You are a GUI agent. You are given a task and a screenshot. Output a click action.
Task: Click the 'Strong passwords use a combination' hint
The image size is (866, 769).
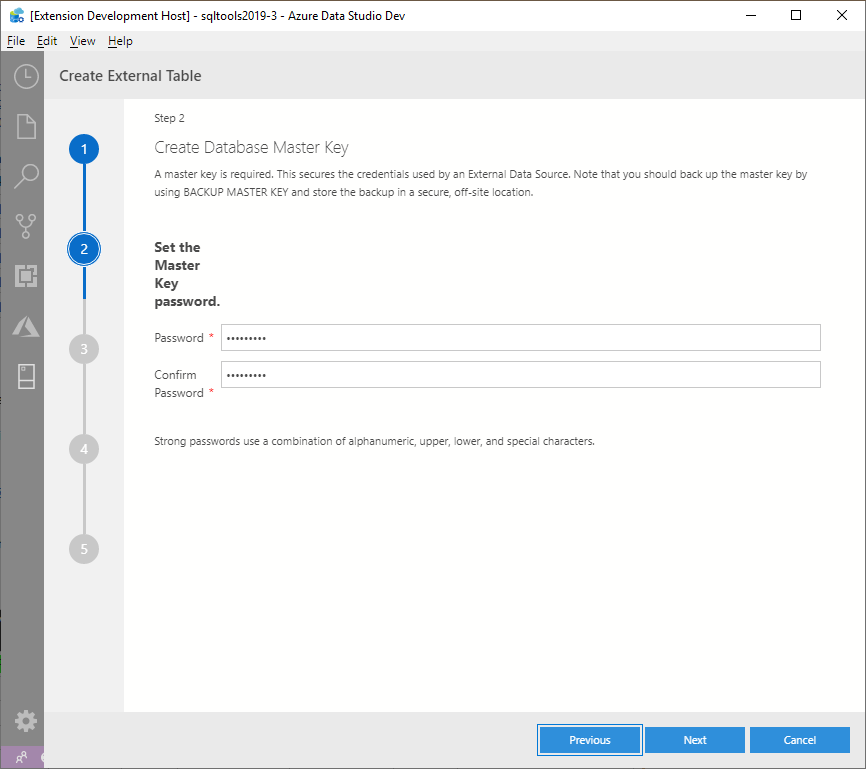(x=374, y=441)
